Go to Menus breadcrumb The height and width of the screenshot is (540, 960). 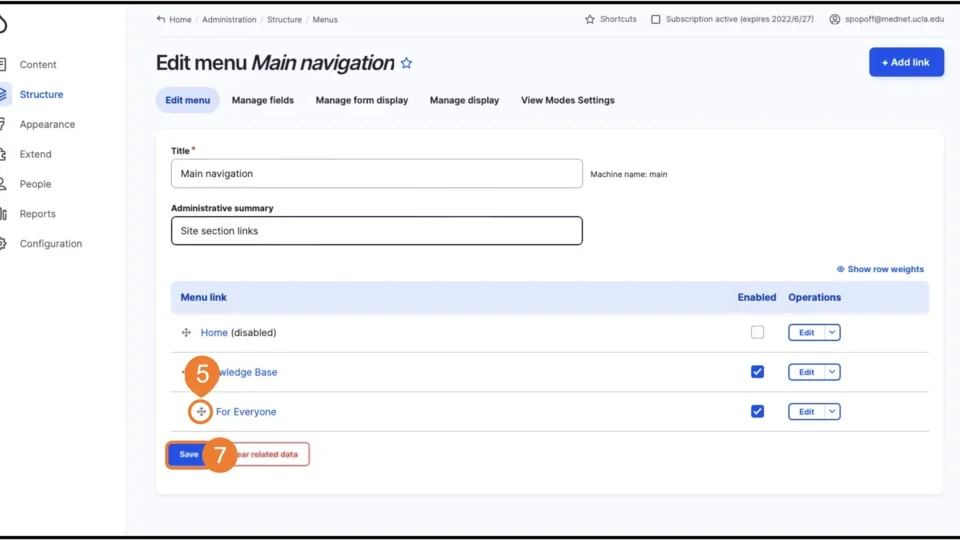[x=325, y=20]
